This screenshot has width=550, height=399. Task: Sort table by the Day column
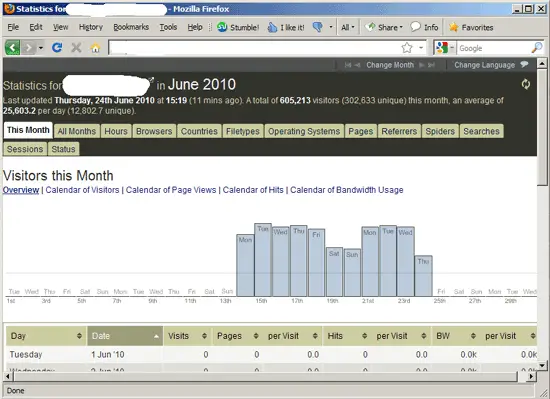pos(46,336)
